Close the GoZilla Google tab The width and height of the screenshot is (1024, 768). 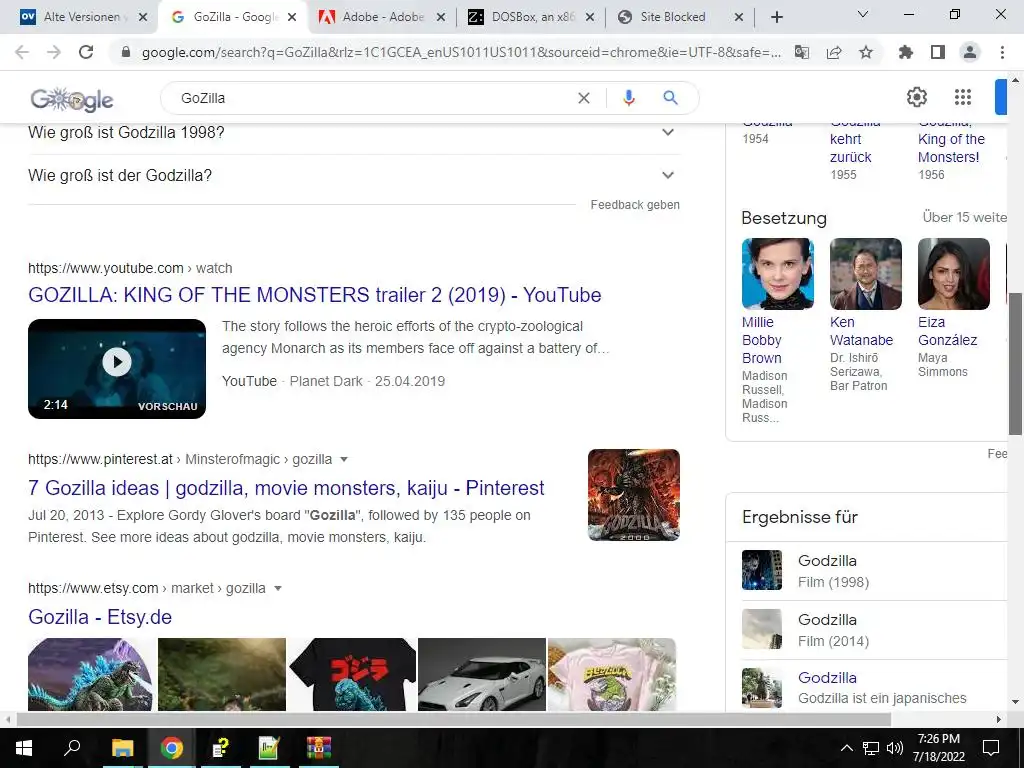point(292,18)
